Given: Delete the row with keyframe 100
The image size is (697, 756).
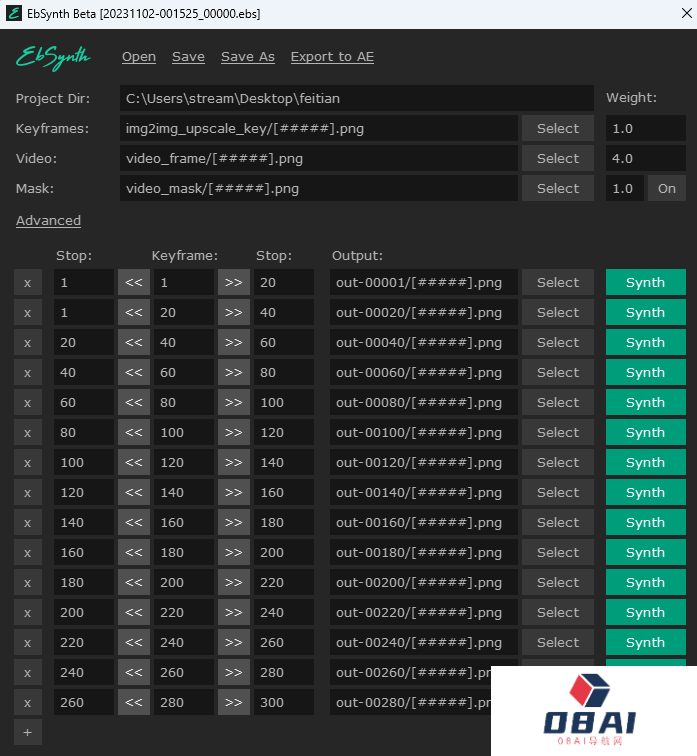Looking at the screenshot, I should pyautogui.click(x=27, y=432).
